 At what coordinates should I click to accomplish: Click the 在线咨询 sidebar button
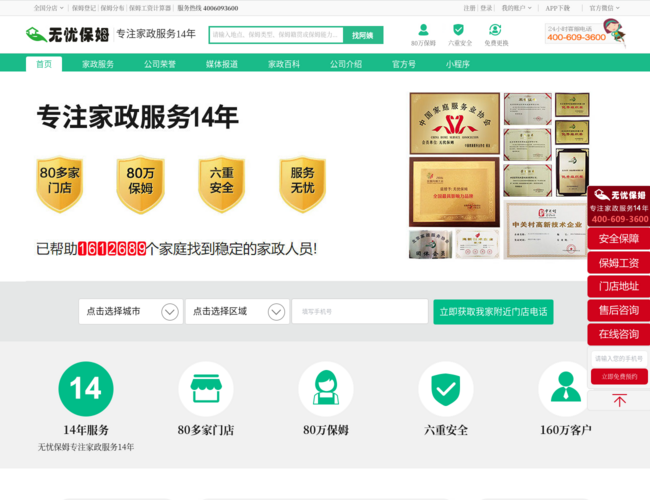click(619, 334)
